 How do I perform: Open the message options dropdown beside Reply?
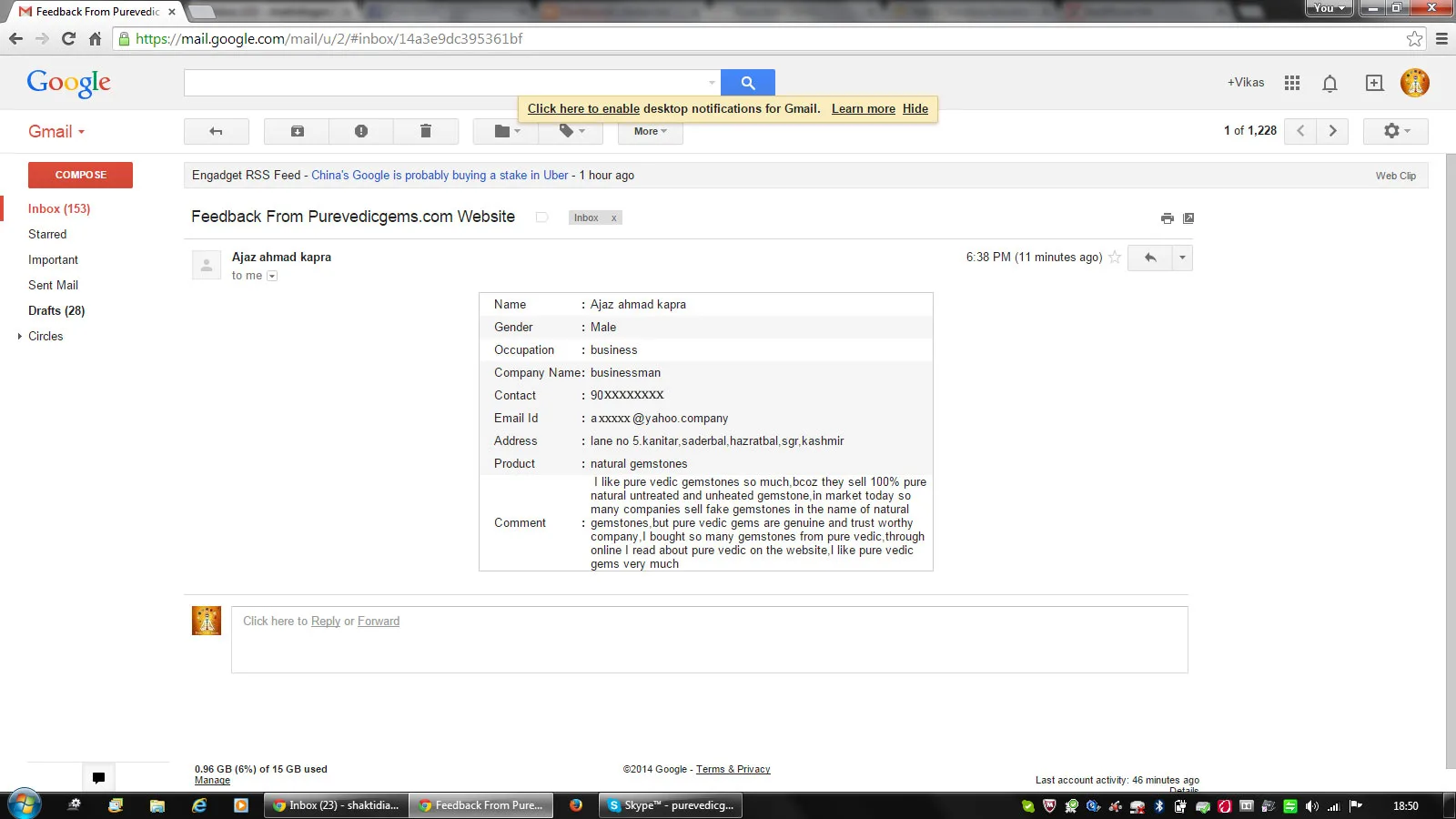coord(1182,258)
